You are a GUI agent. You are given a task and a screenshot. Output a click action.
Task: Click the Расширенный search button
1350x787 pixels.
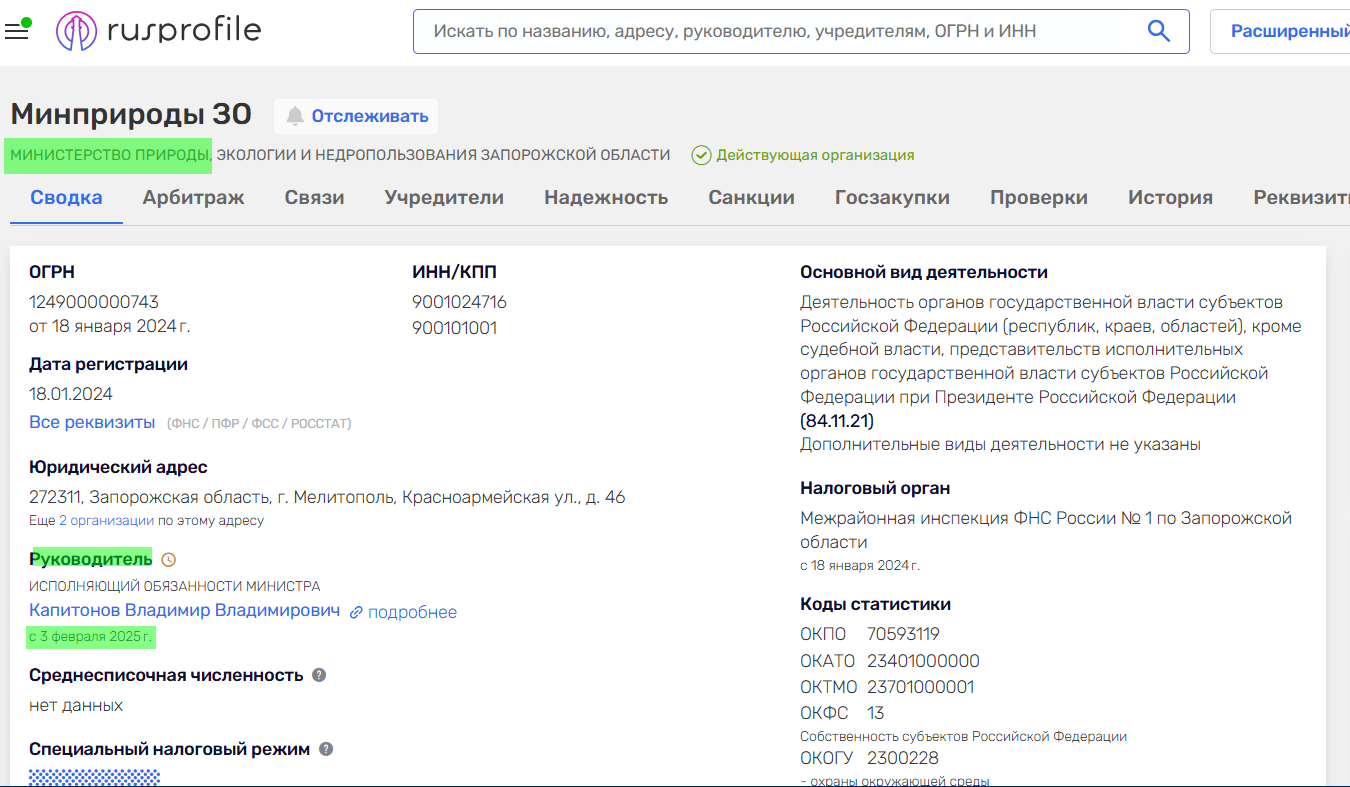tap(1289, 31)
